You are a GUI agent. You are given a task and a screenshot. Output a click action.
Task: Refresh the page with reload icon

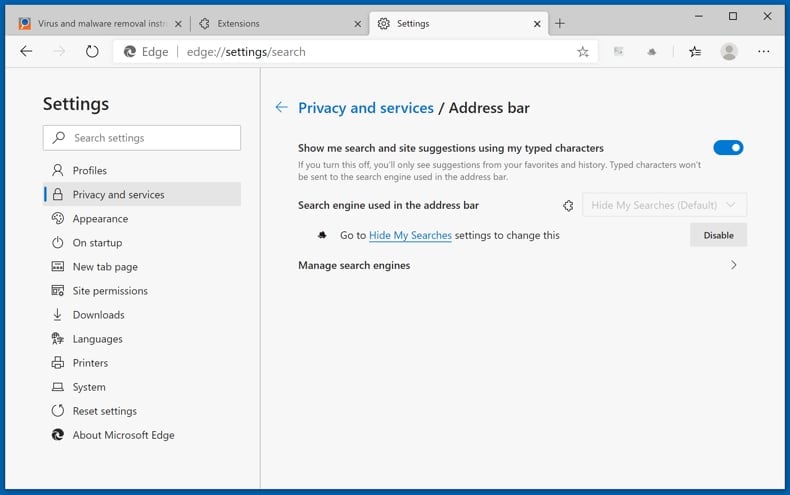click(92, 52)
